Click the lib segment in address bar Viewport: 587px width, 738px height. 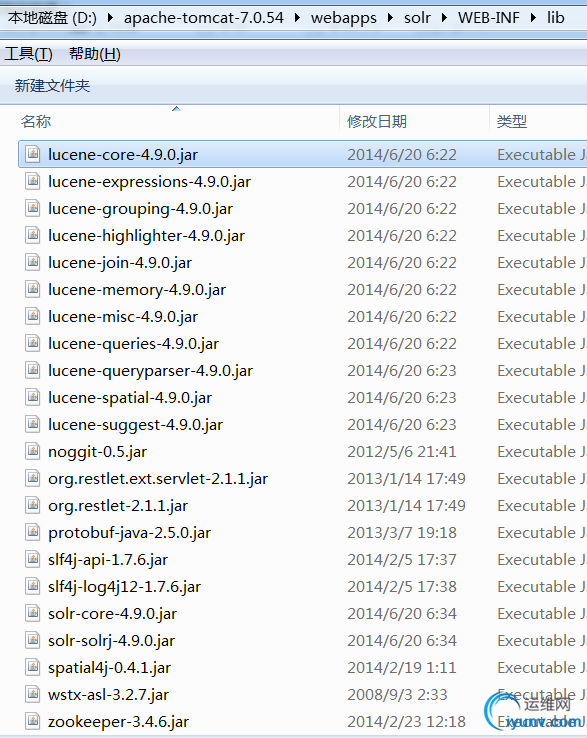[x=555, y=18]
